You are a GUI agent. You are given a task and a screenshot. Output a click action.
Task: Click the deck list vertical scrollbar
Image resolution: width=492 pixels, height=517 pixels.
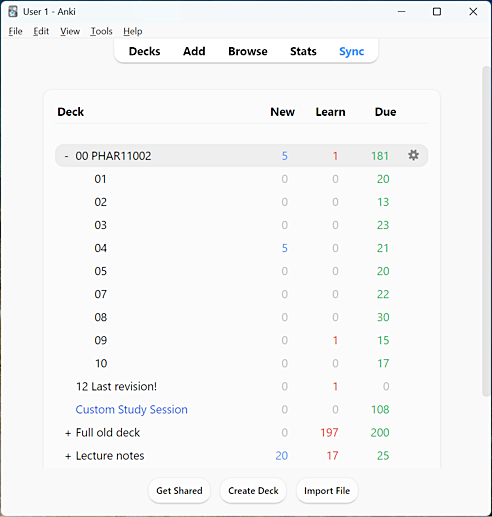point(486,231)
